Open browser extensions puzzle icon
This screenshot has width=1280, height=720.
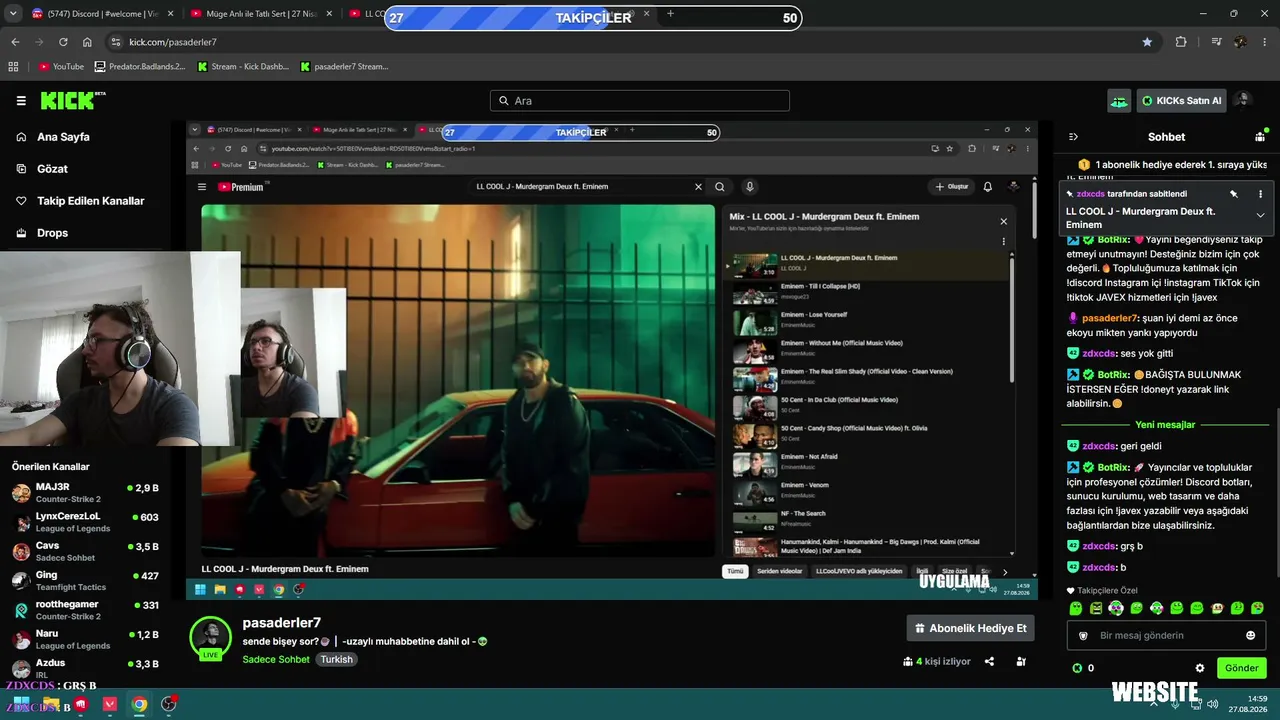click(1181, 42)
